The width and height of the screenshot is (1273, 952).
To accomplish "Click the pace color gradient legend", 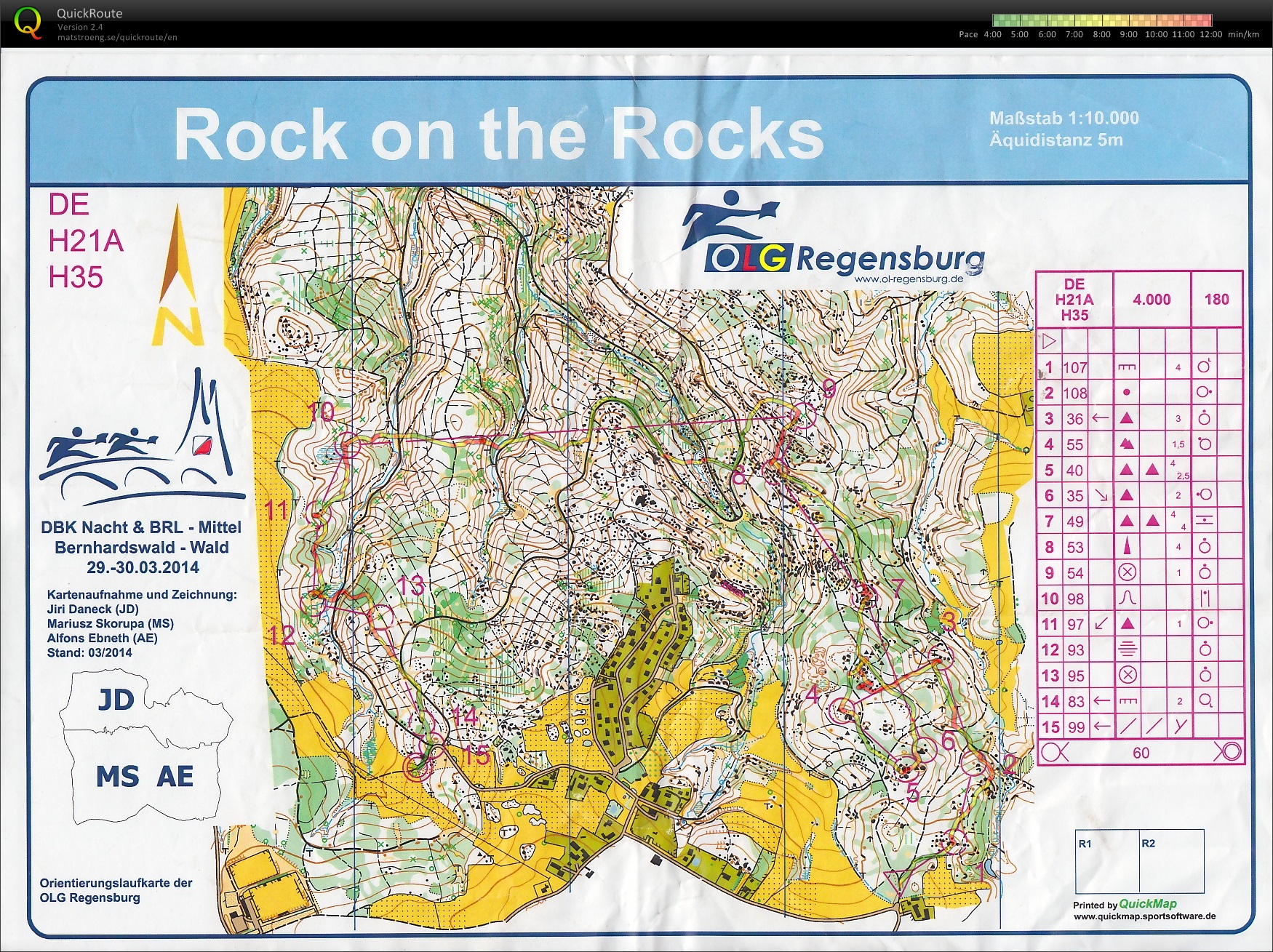I will click(x=1101, y=20).
